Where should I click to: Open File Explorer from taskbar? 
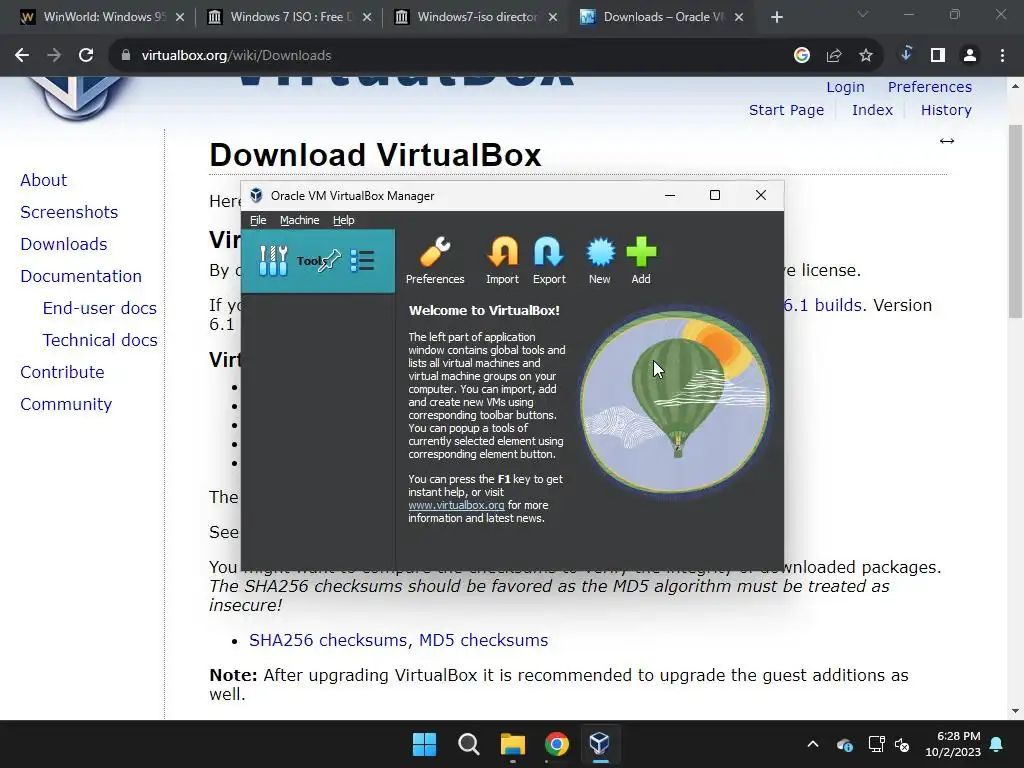pos(513,744)
